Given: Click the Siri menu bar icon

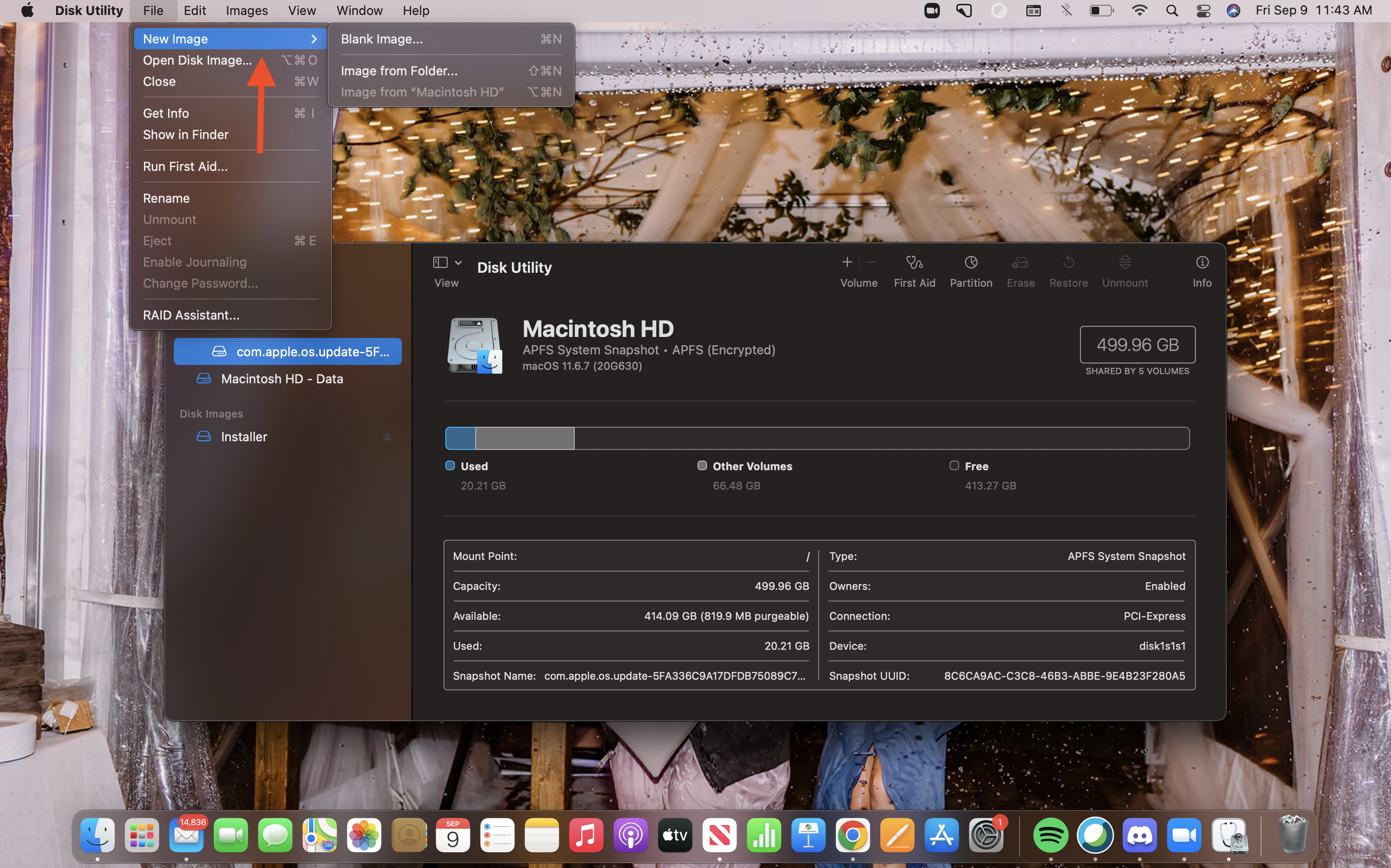Looking at the screenshot, I should coord(1233,10).
